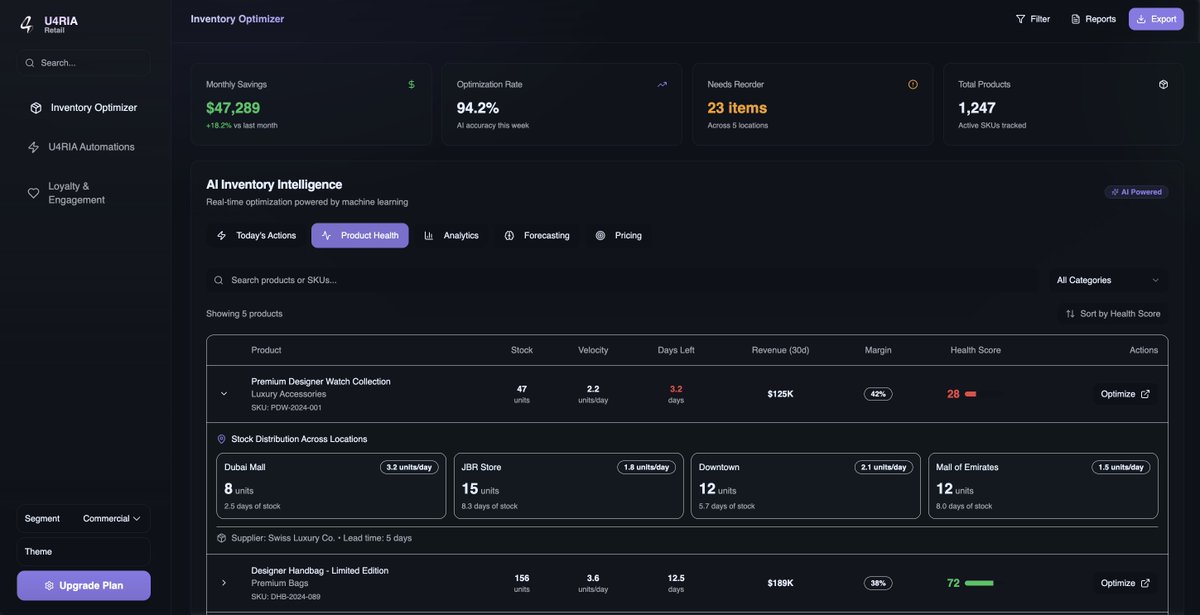Click the Loyalty & Engagement heart icon

[34, 193]
